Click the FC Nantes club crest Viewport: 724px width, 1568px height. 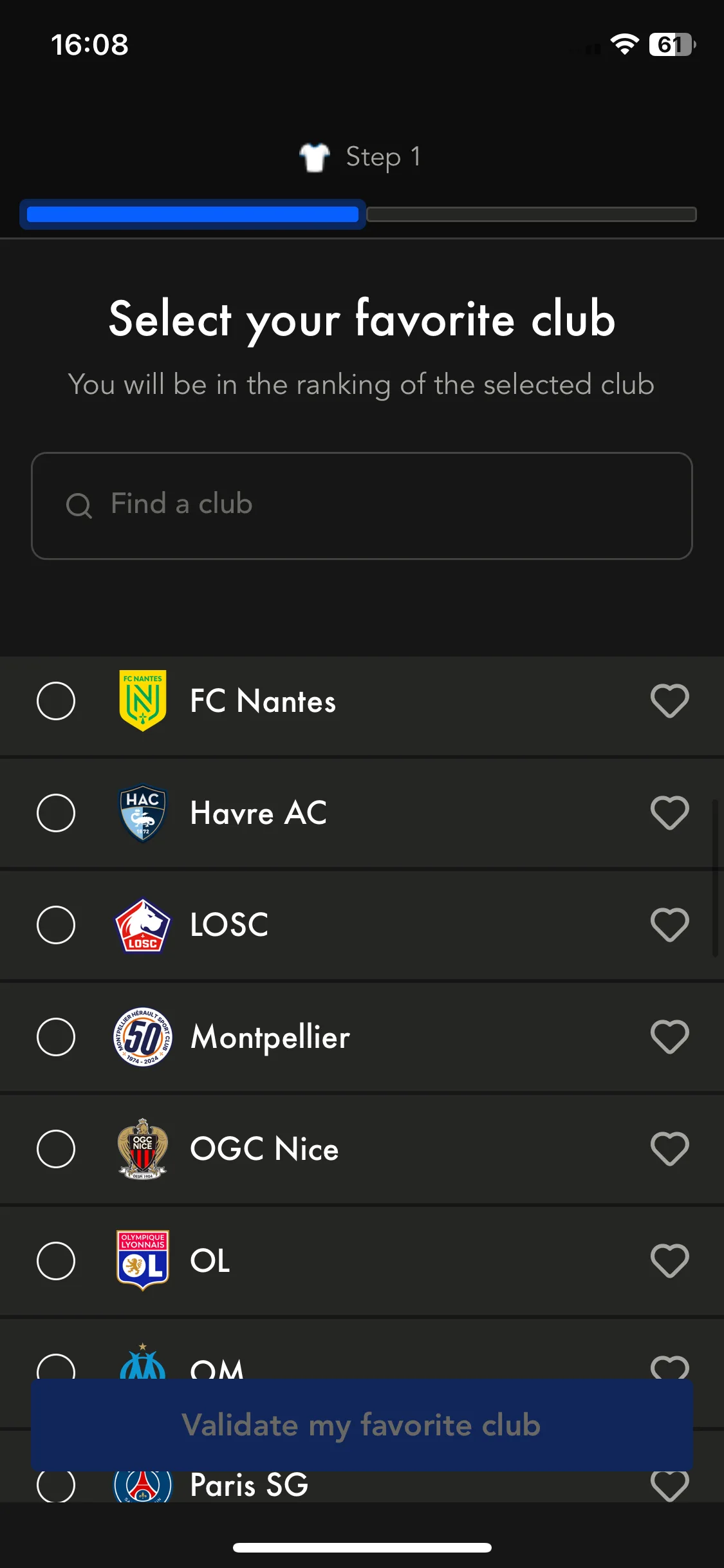point(143,700)
